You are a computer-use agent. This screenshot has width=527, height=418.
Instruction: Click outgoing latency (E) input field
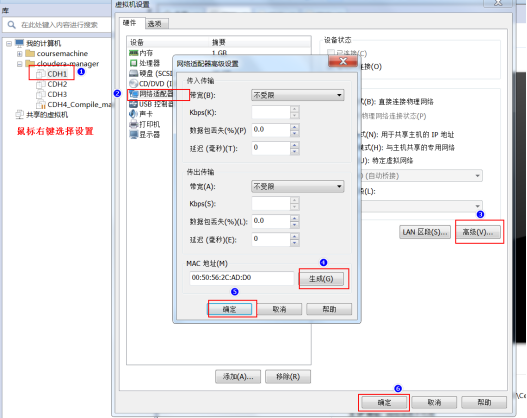(271, 239)
